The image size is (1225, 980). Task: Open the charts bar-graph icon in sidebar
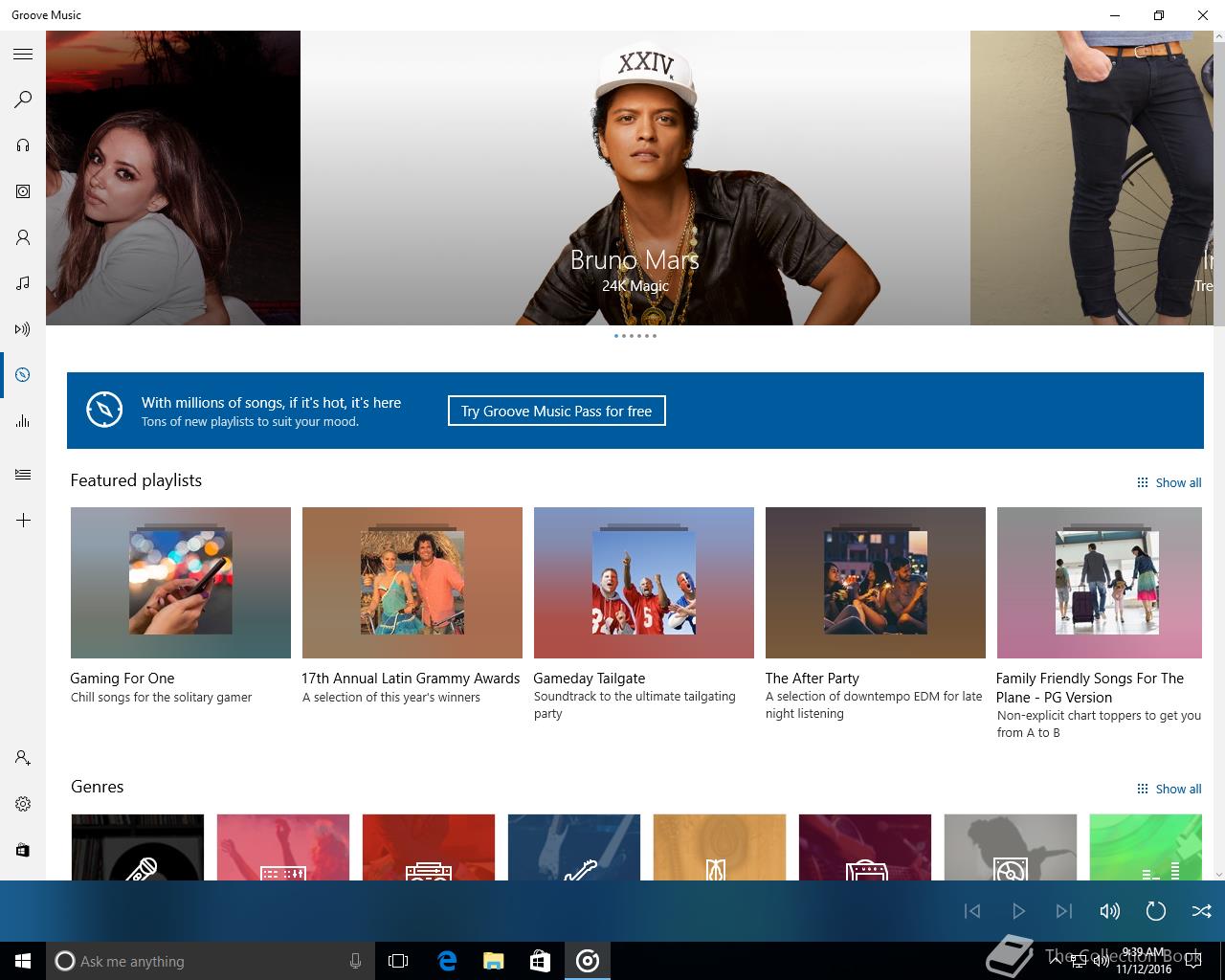click(23, 421)
